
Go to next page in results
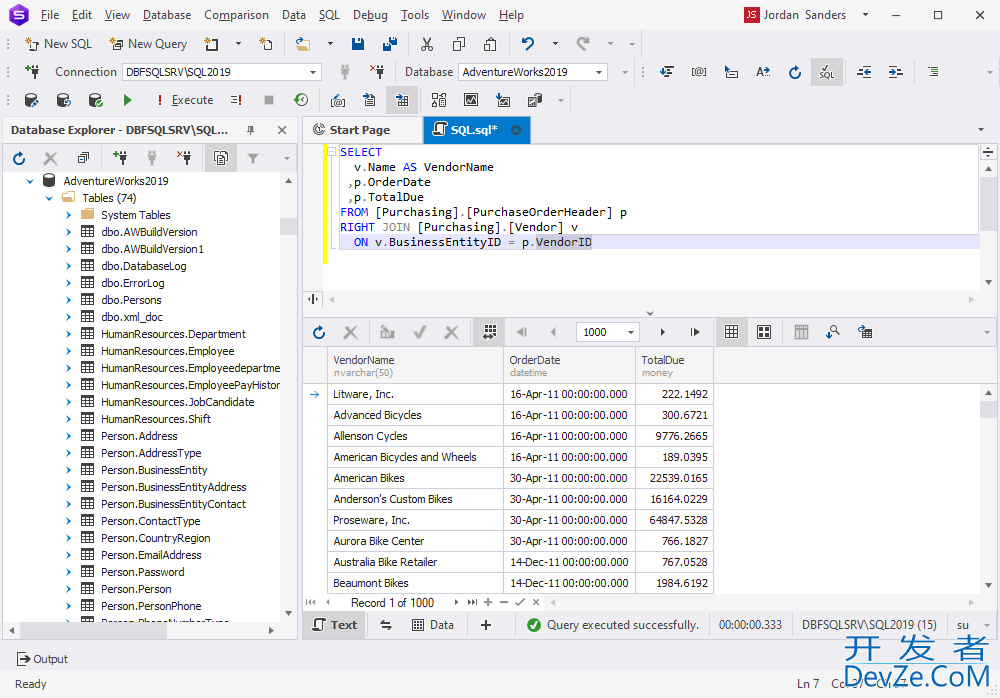click(x=663, y=332)
